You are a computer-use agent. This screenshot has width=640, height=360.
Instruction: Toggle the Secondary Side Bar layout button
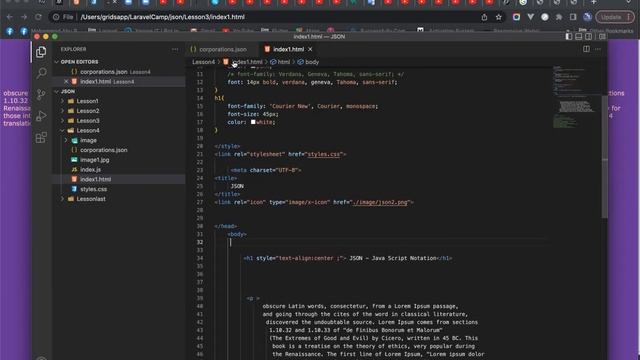pos(589,36)
